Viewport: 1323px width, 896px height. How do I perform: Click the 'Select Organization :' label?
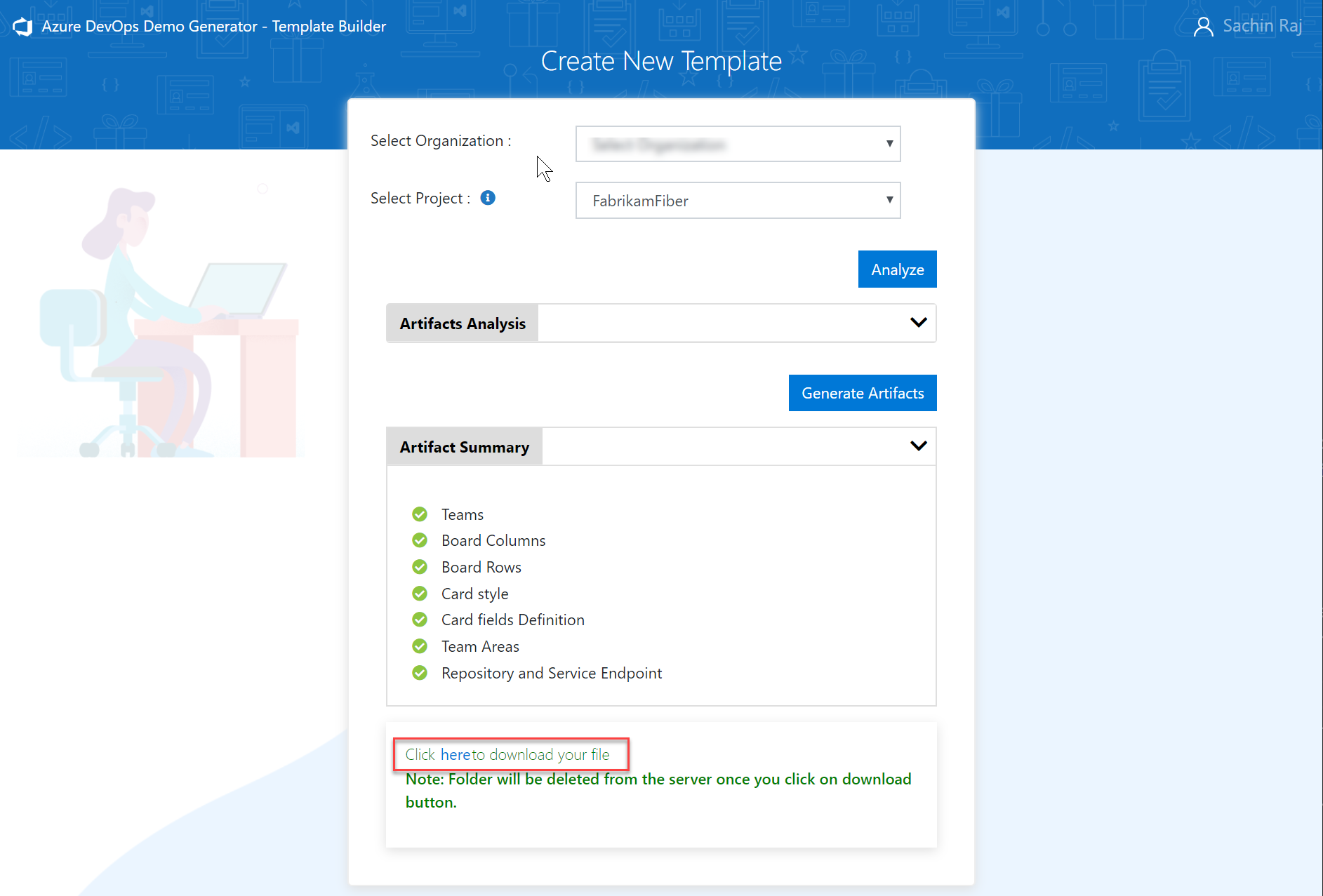click(441, 141)
